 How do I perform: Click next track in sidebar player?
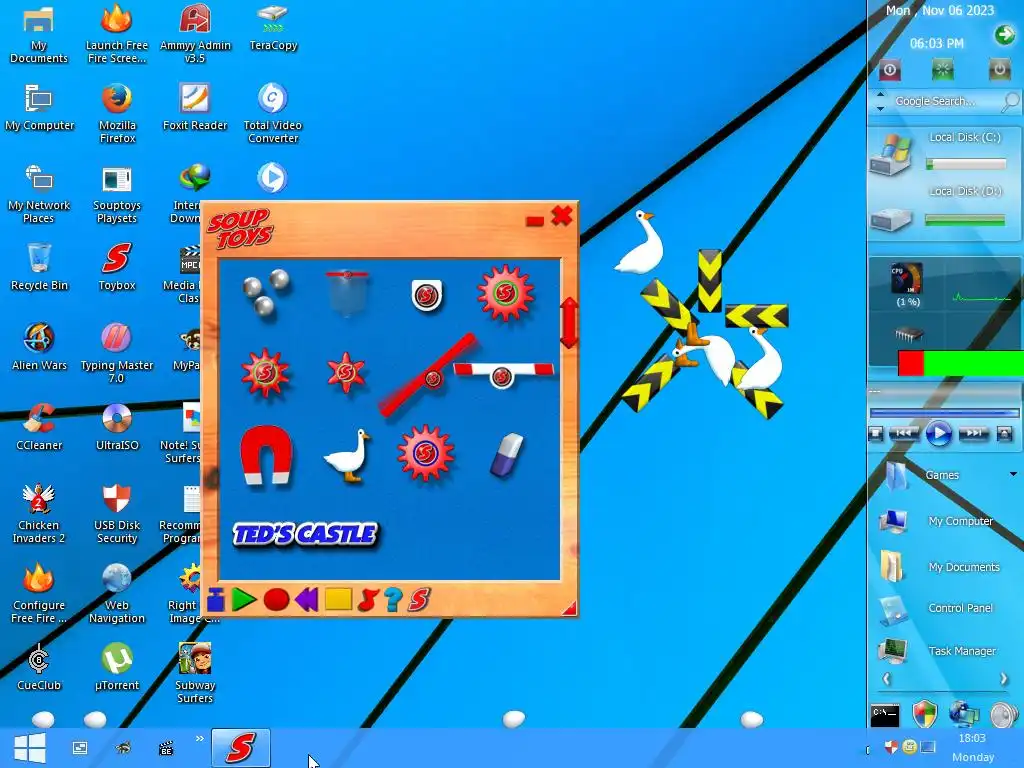(x=973, y=433)
